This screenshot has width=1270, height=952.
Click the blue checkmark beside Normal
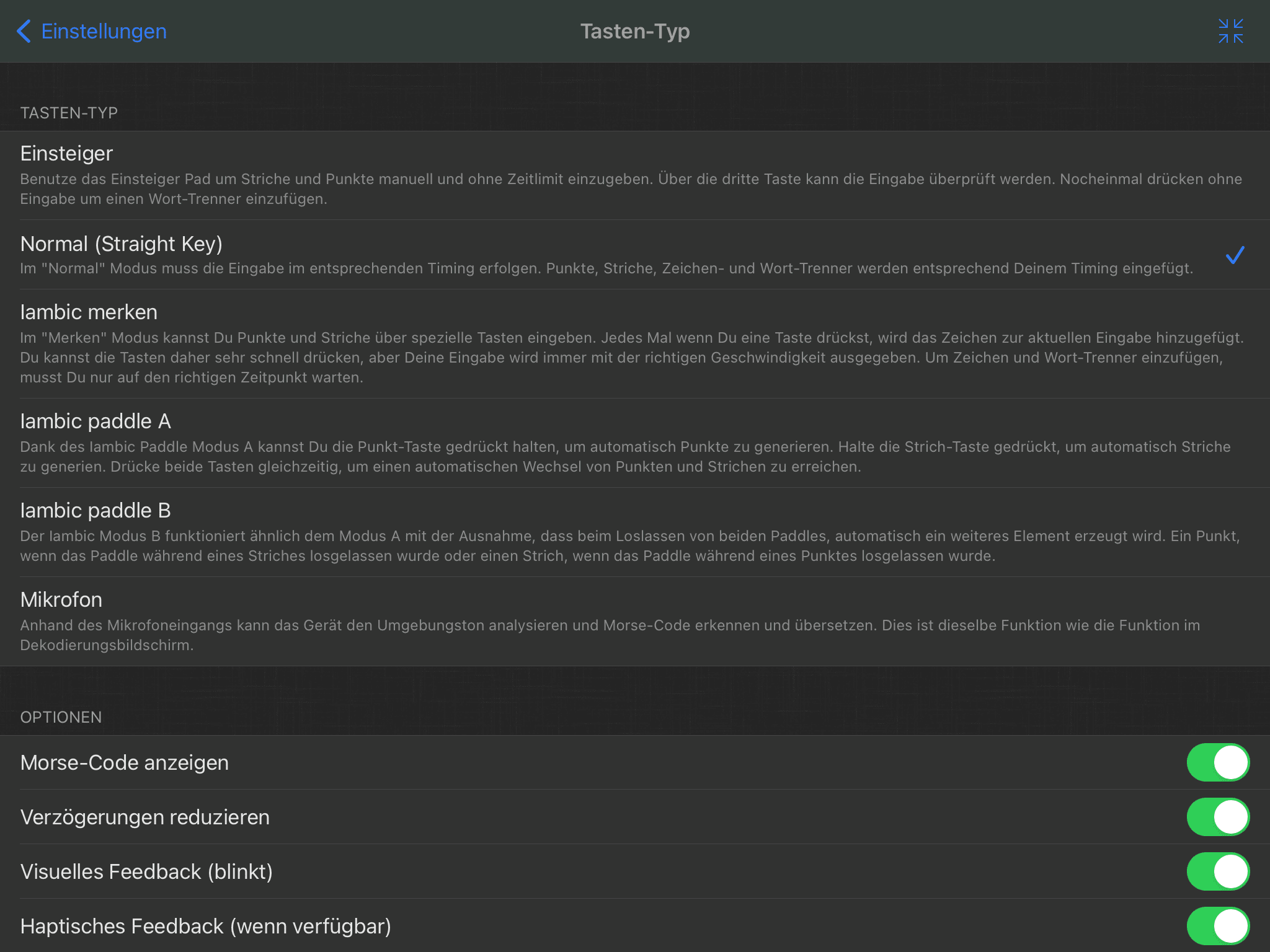(1235, 255)
